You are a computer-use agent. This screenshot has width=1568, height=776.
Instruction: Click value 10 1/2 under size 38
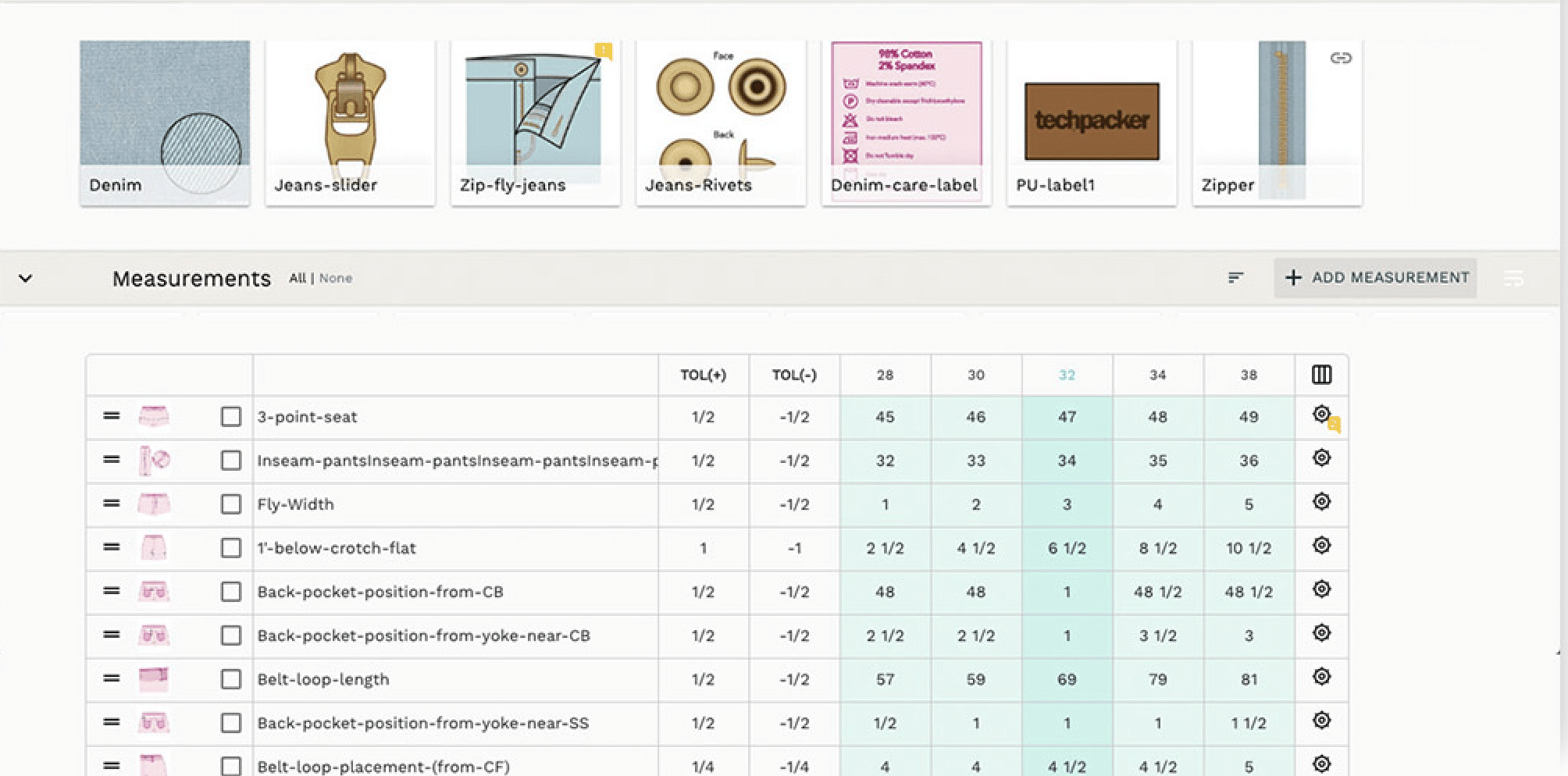[x=1249, y=548]
